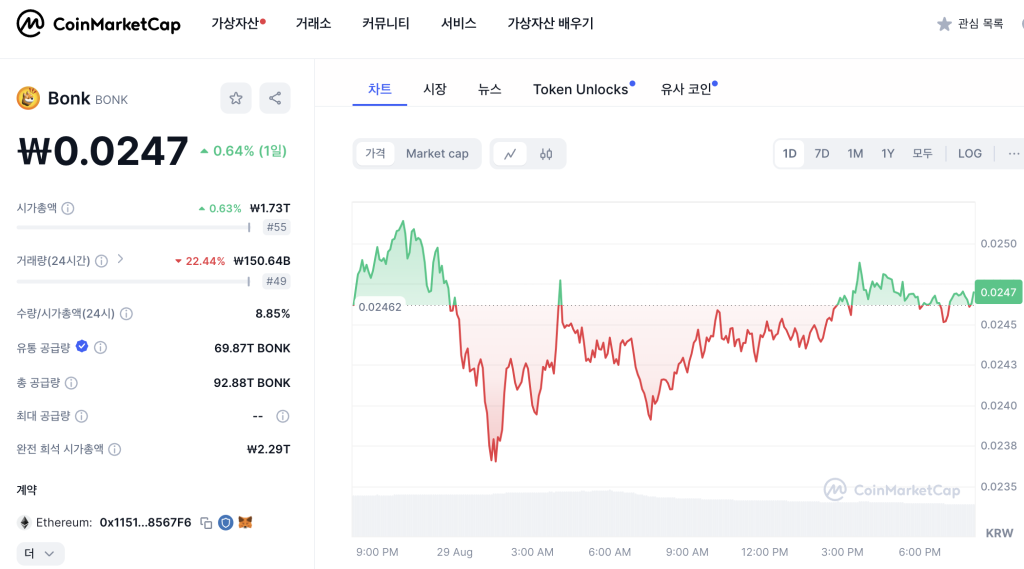Image resolution: width=1024 pixels, height=569 pixels.
Task: Open the chart more options ellipsis
Action: click(x=1013, y=154)
